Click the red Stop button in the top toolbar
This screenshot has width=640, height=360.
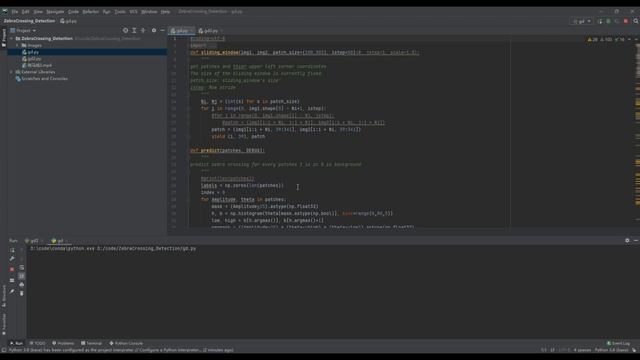(626, 21)
